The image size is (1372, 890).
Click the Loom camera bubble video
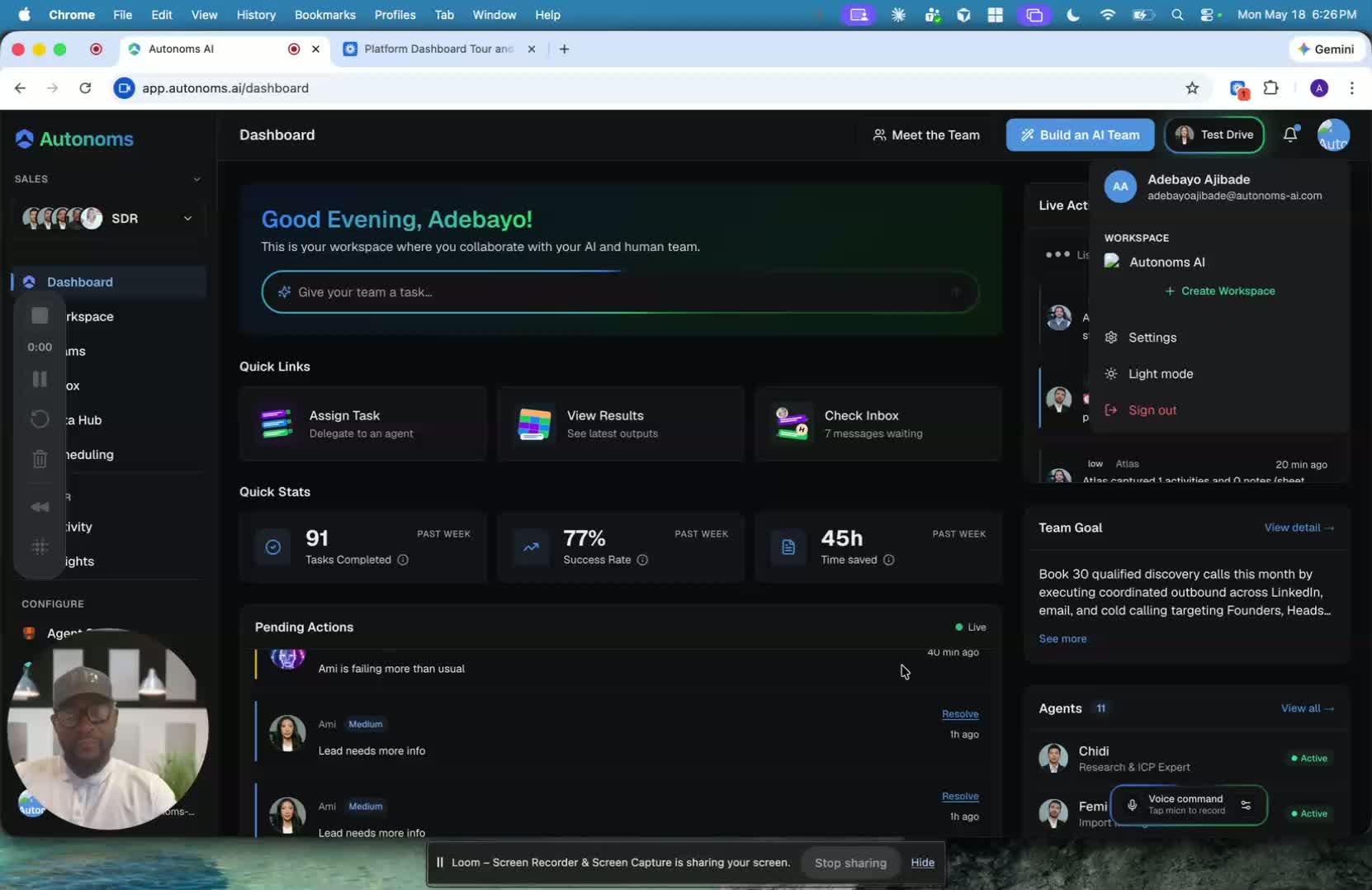pyautogui.click(x=107, y=730)
